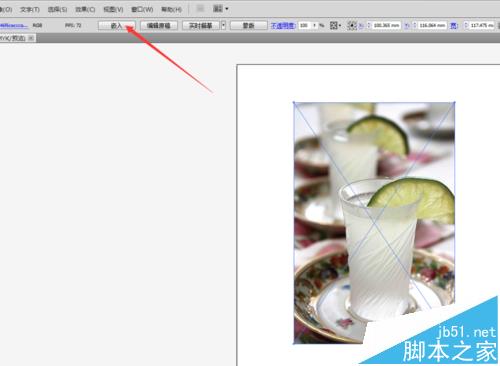The width and height of the screenshot is (500, 366).
Task: Close the document tab with the x
Action: tap(31, 38)
